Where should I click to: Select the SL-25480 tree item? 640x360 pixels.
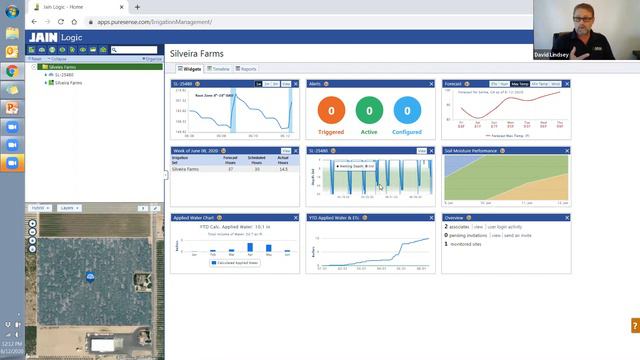64,75
